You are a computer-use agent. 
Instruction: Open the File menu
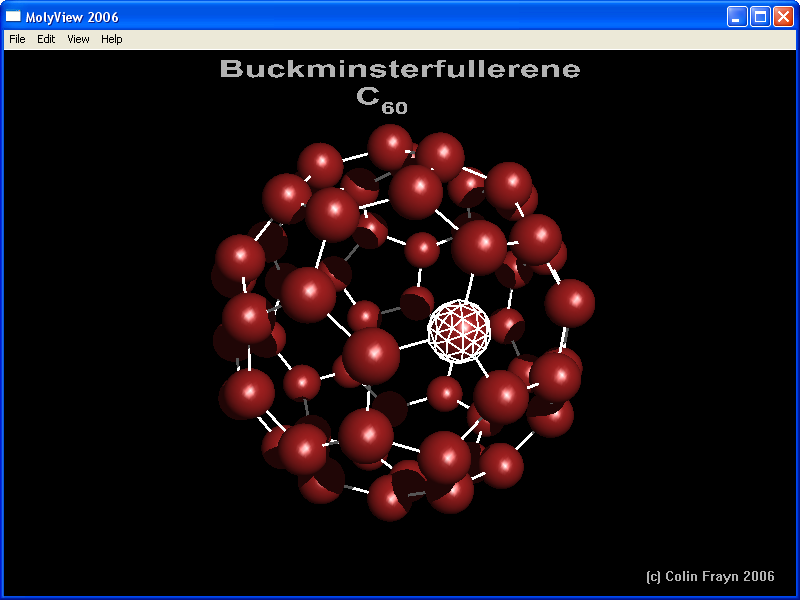[17, 39]
